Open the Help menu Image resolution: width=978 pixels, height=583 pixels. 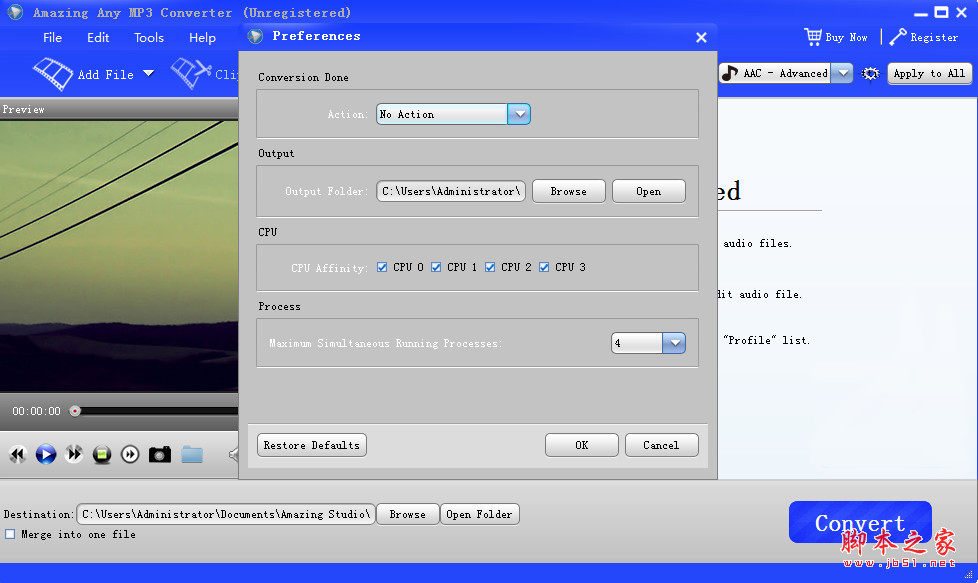coord(203,37)
